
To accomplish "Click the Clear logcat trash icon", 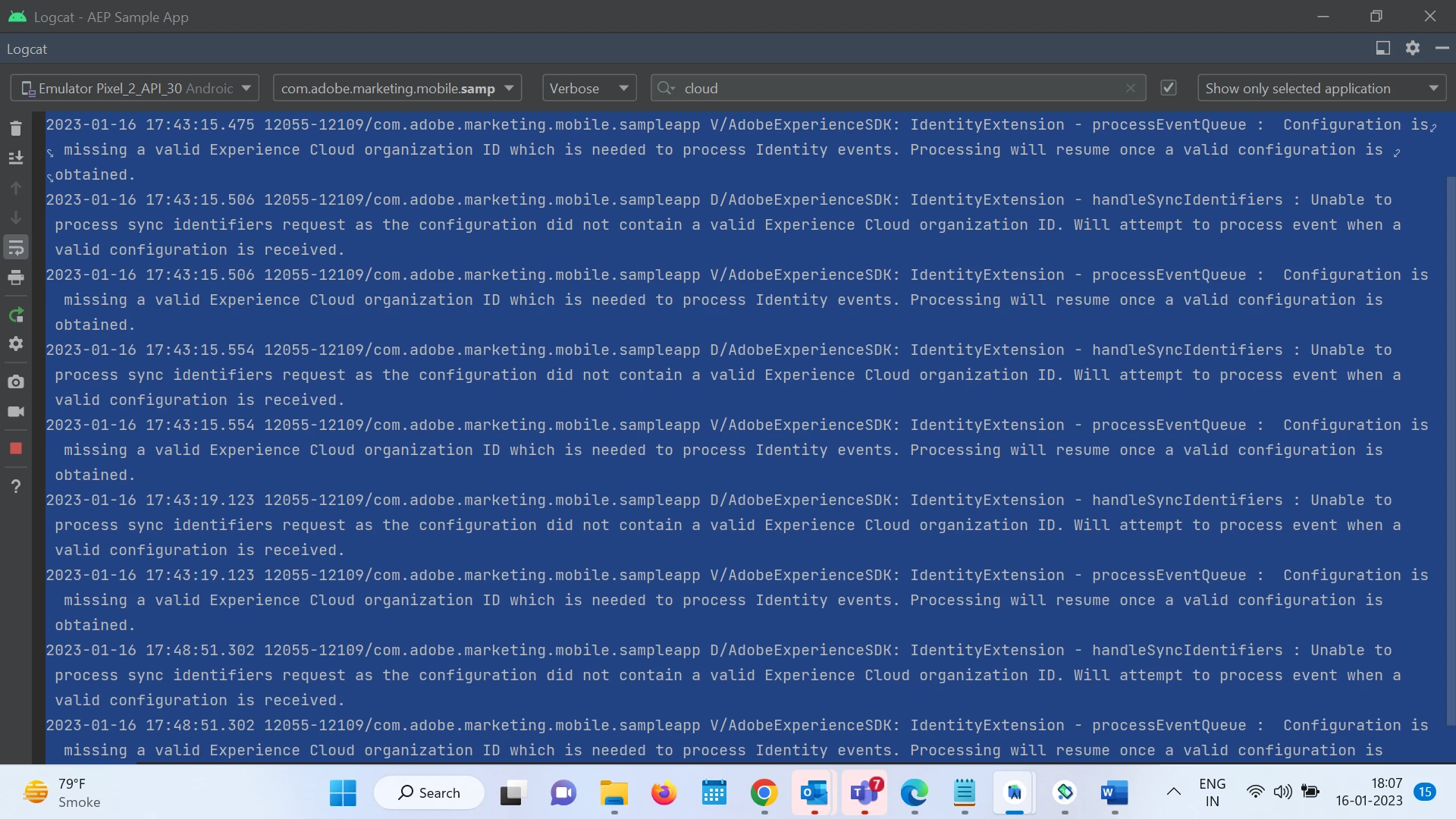I will (x=16, y=128).
